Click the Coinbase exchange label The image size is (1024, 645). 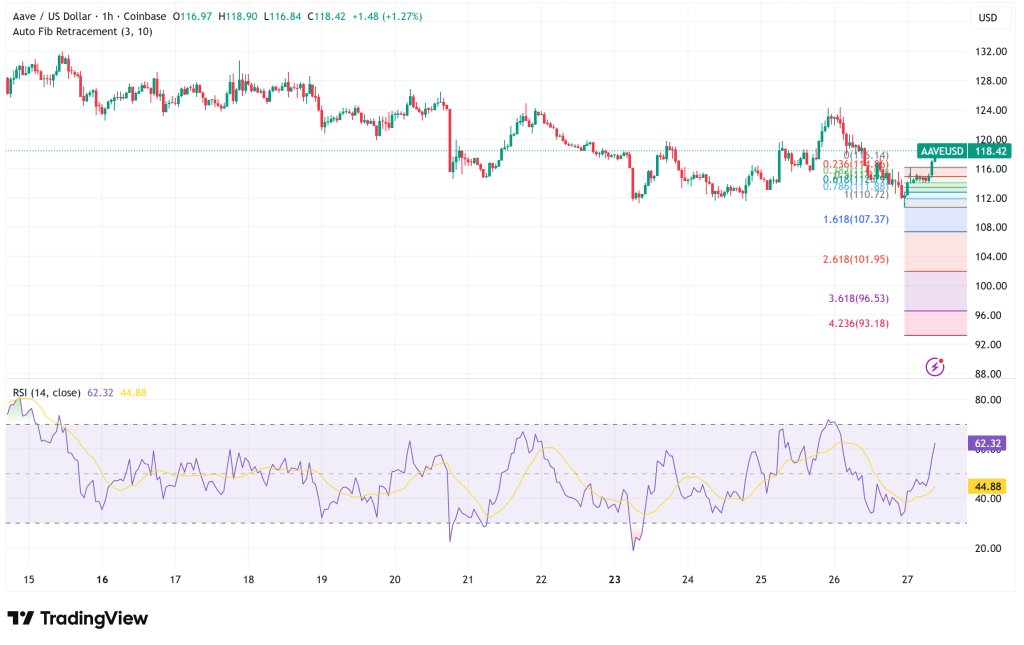tap(147, 16)
